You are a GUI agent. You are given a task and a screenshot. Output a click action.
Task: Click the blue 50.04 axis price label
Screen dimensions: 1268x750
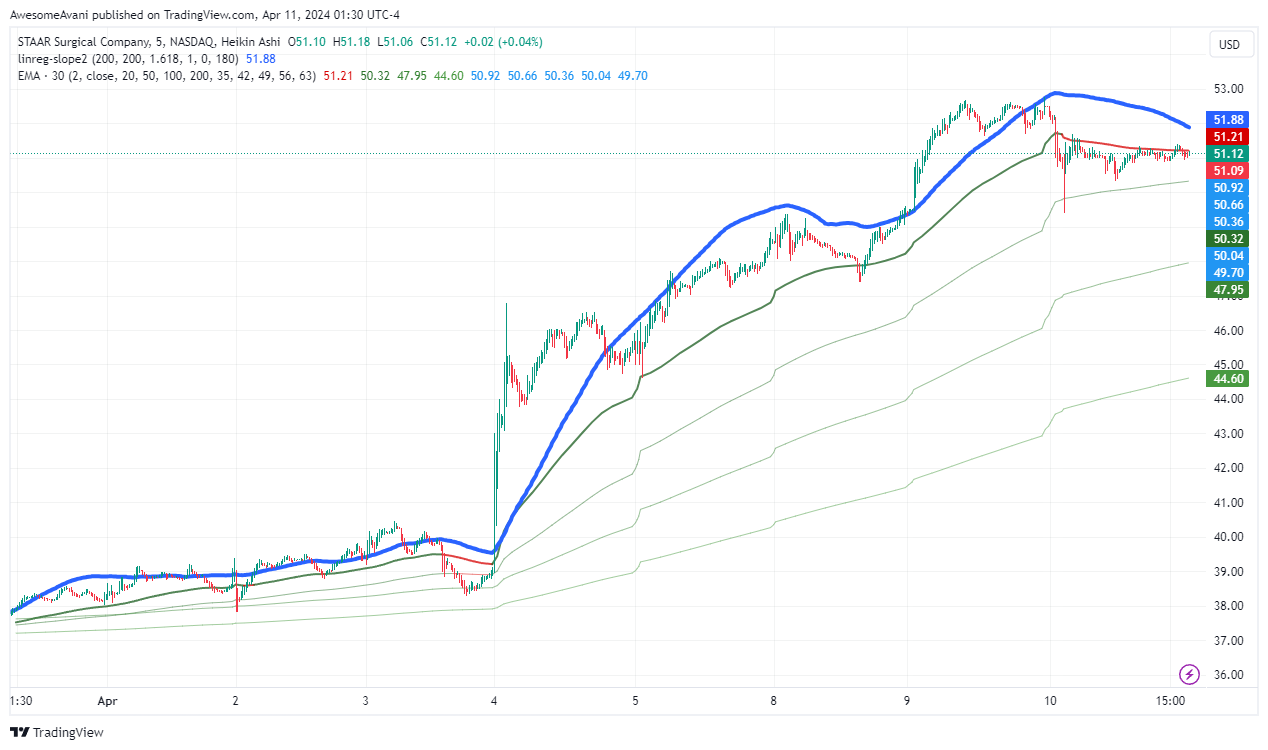1228,256
